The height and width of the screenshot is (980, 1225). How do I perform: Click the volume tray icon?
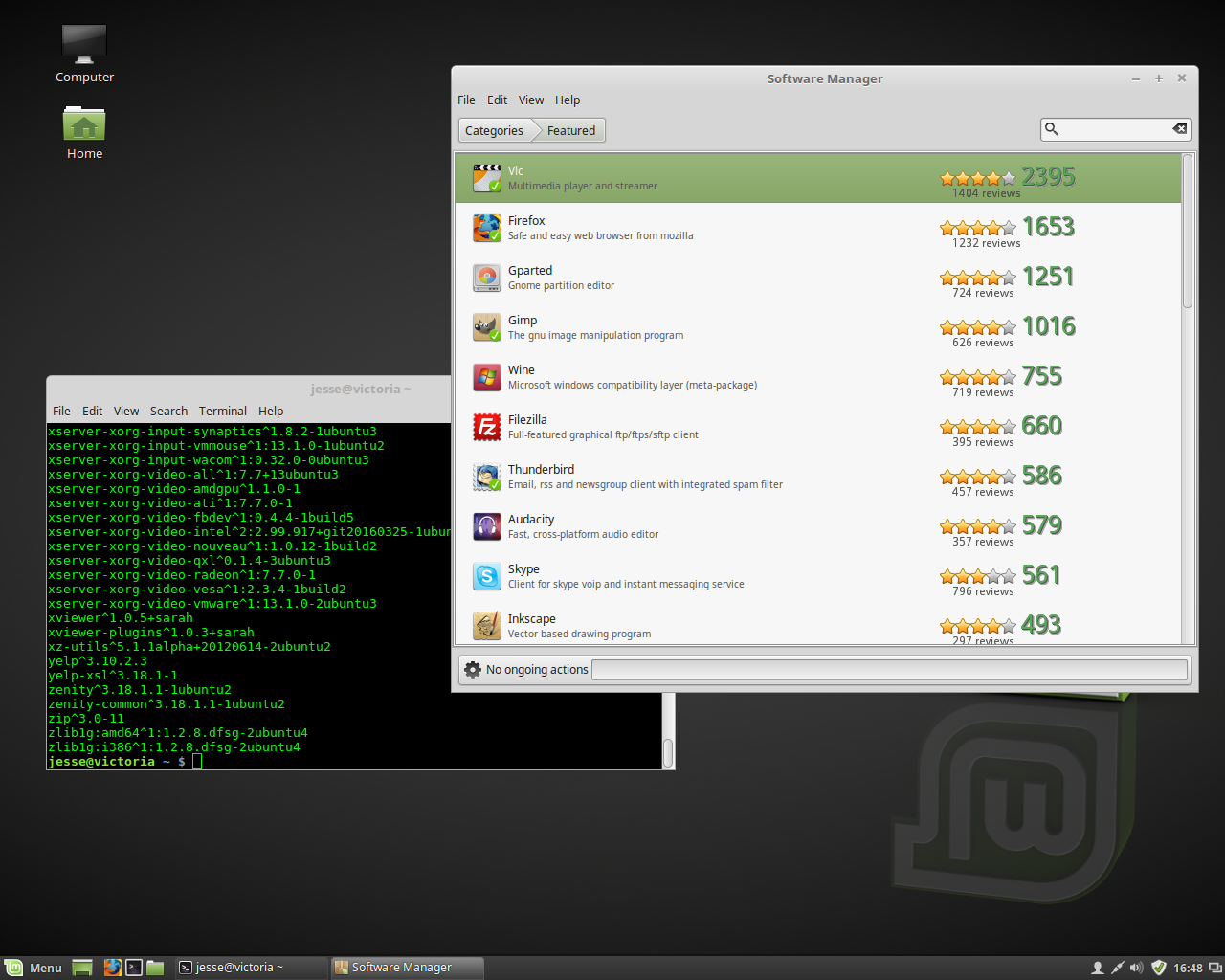pos(1137,968)
